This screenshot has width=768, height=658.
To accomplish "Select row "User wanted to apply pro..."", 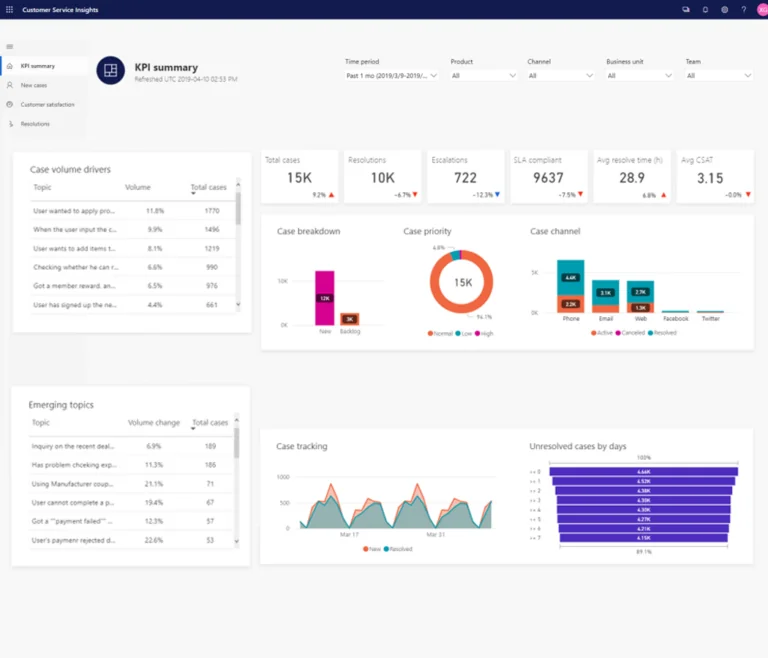I will pos(133,211).
